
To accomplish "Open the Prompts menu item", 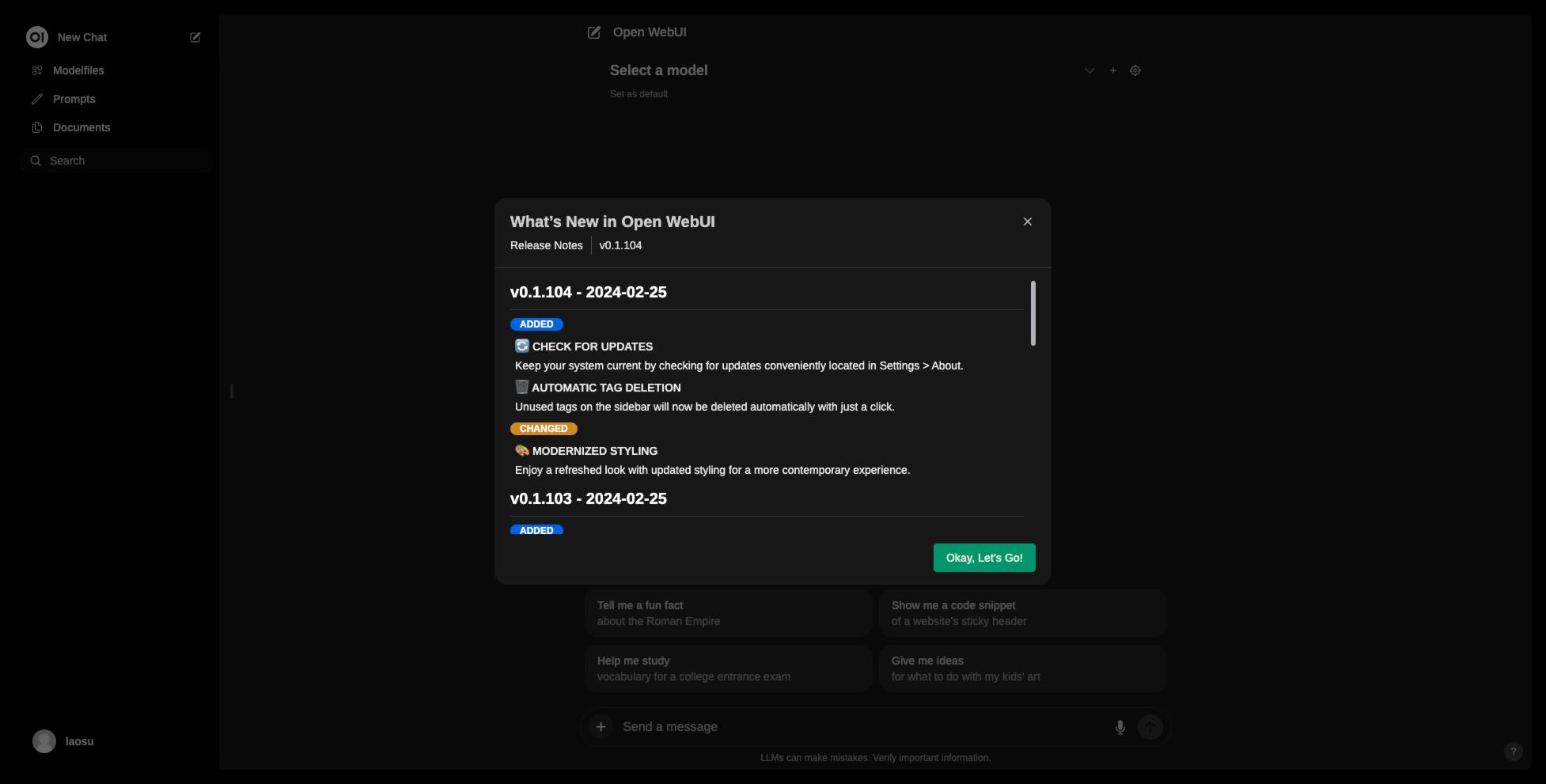I will [x=74, y=99].
